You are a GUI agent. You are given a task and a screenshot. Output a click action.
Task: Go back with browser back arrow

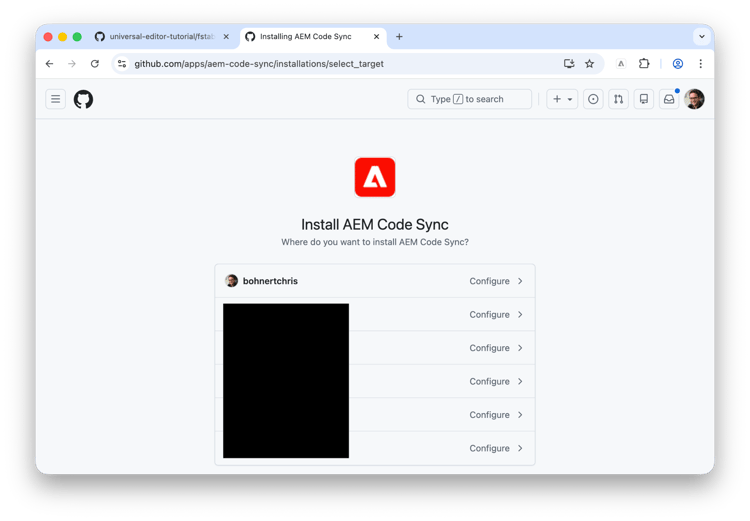coord(49,64)
